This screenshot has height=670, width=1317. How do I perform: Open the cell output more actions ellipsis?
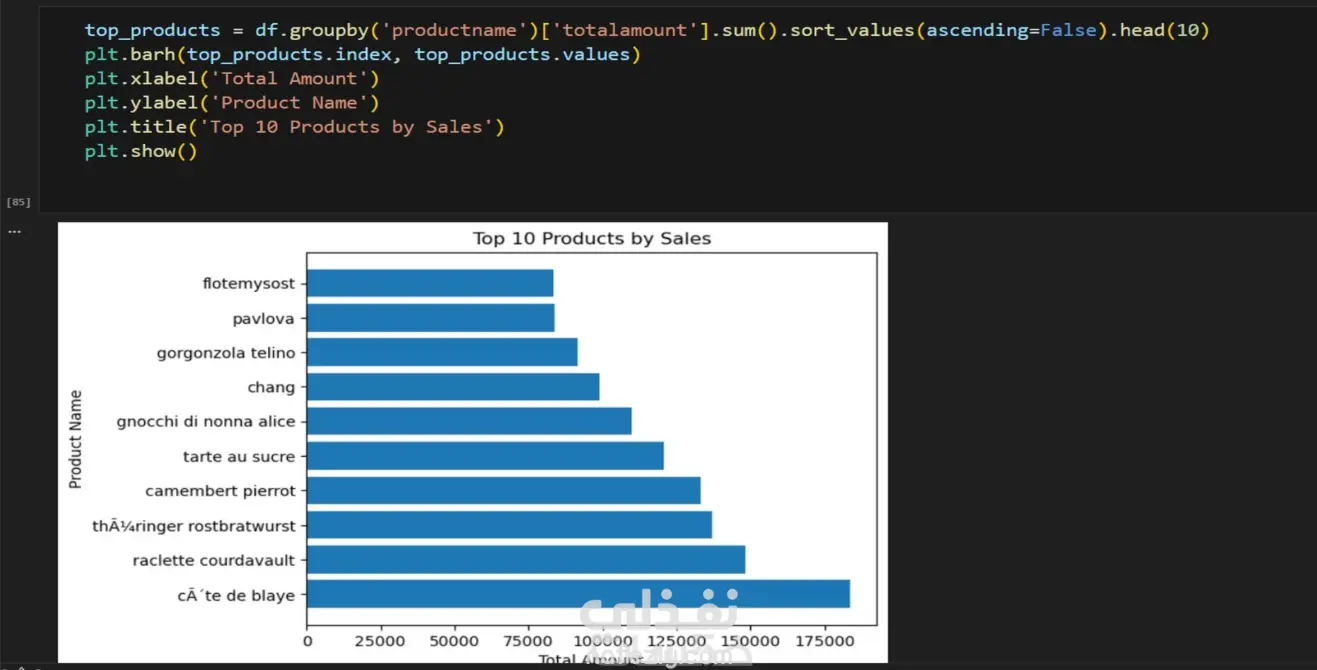14,231
